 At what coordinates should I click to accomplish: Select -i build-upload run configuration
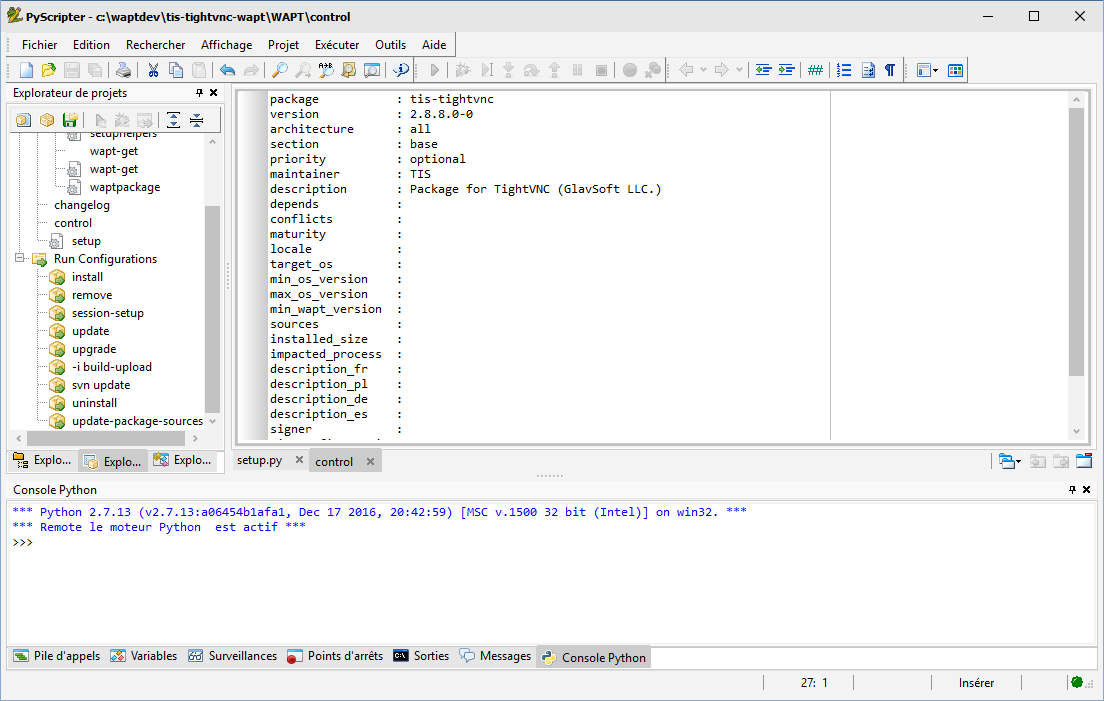[x=112, y=367]
